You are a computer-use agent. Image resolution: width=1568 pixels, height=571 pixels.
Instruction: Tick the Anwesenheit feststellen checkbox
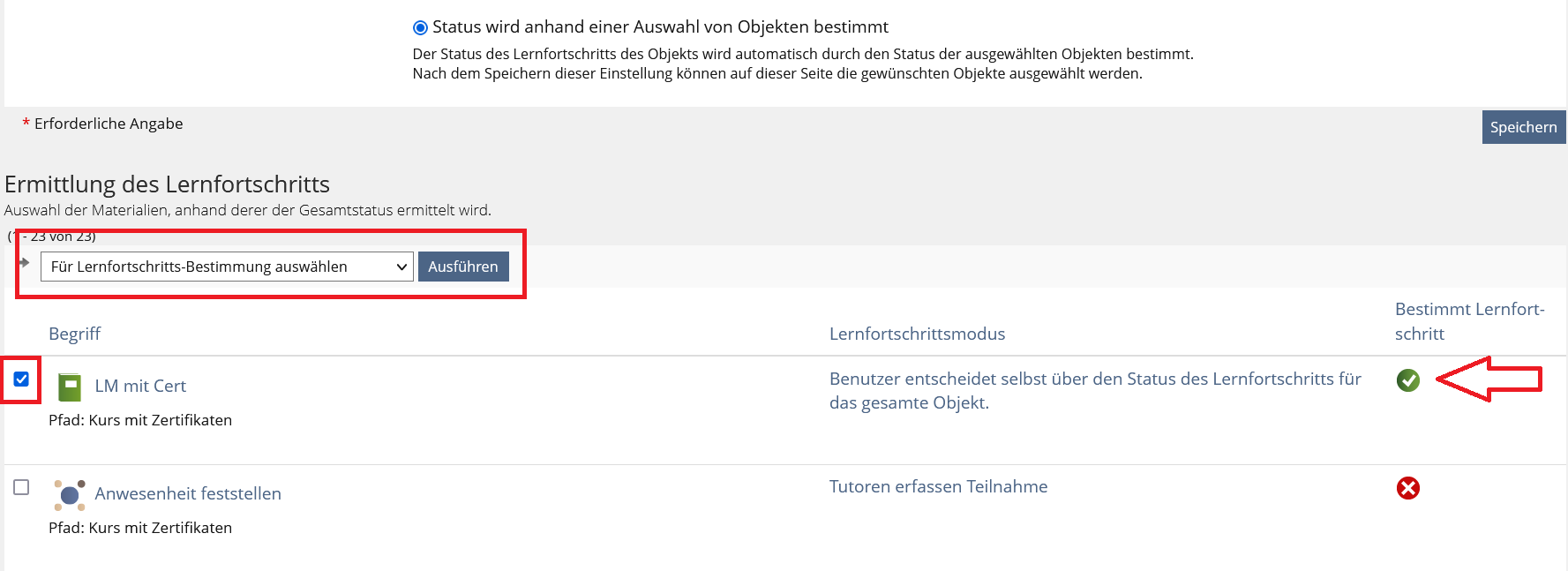pos(21,487)
